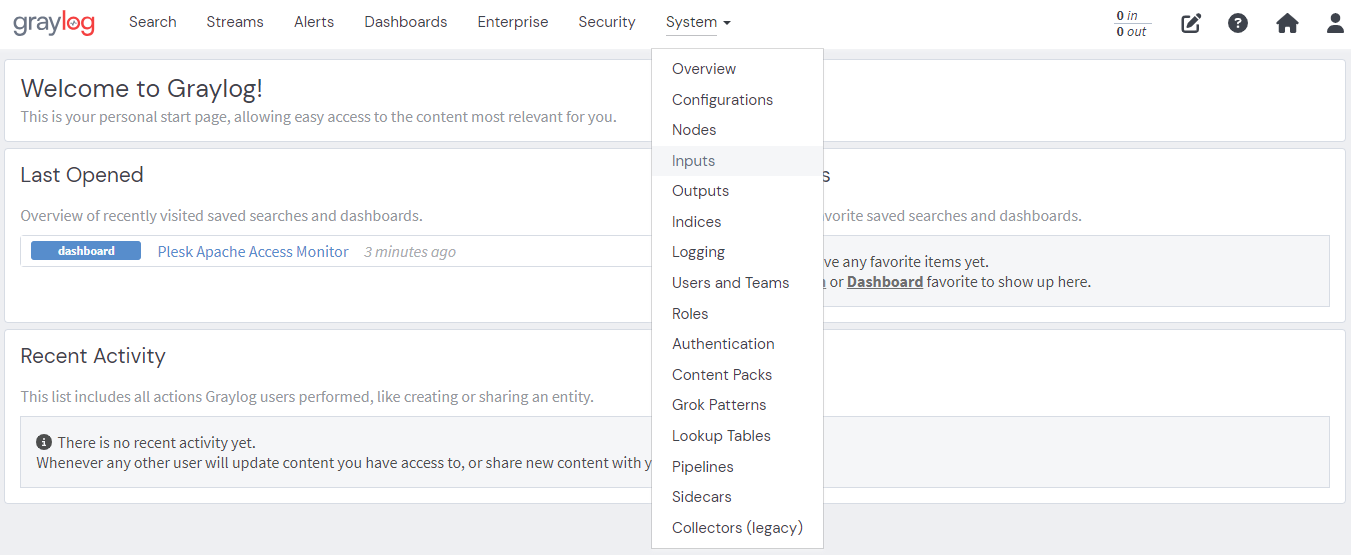Go to Users and Teams
The height and width of the screenshot is (555, 1351).
pos(737,283)
